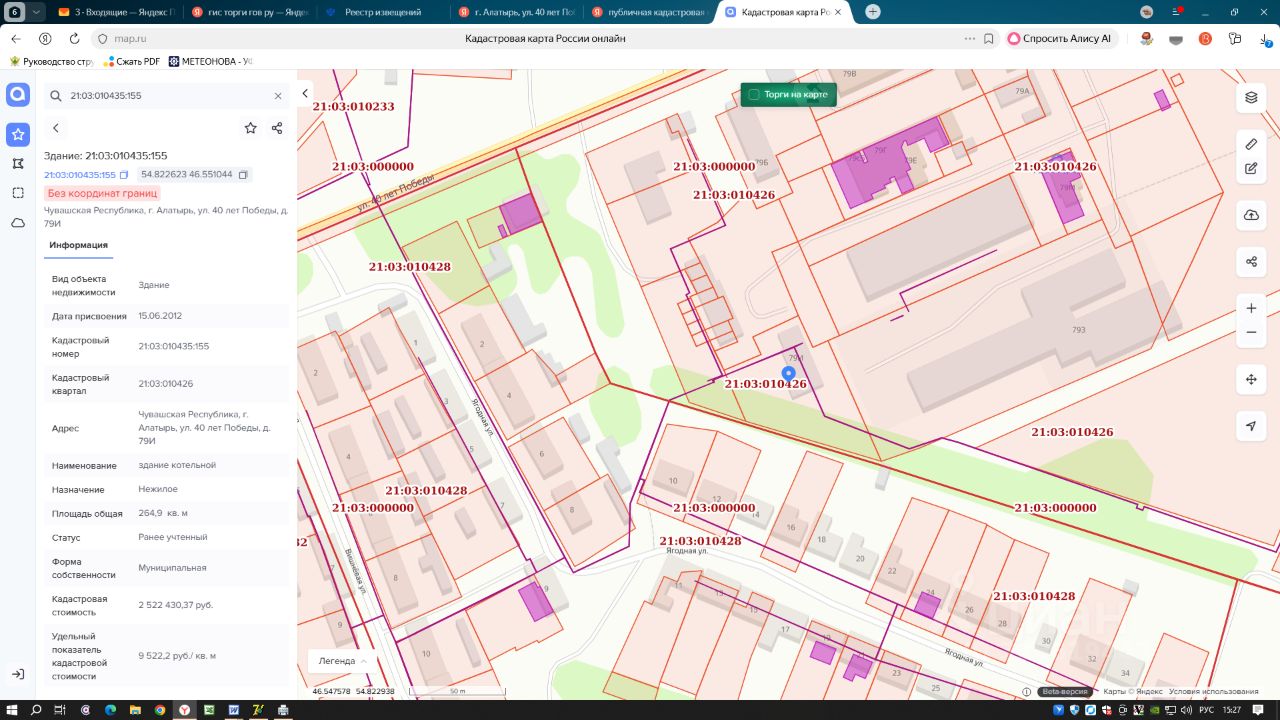Switch to the 'публичная кадастровая' tab
Viewport: 1280px width, 720px height.
649,12
